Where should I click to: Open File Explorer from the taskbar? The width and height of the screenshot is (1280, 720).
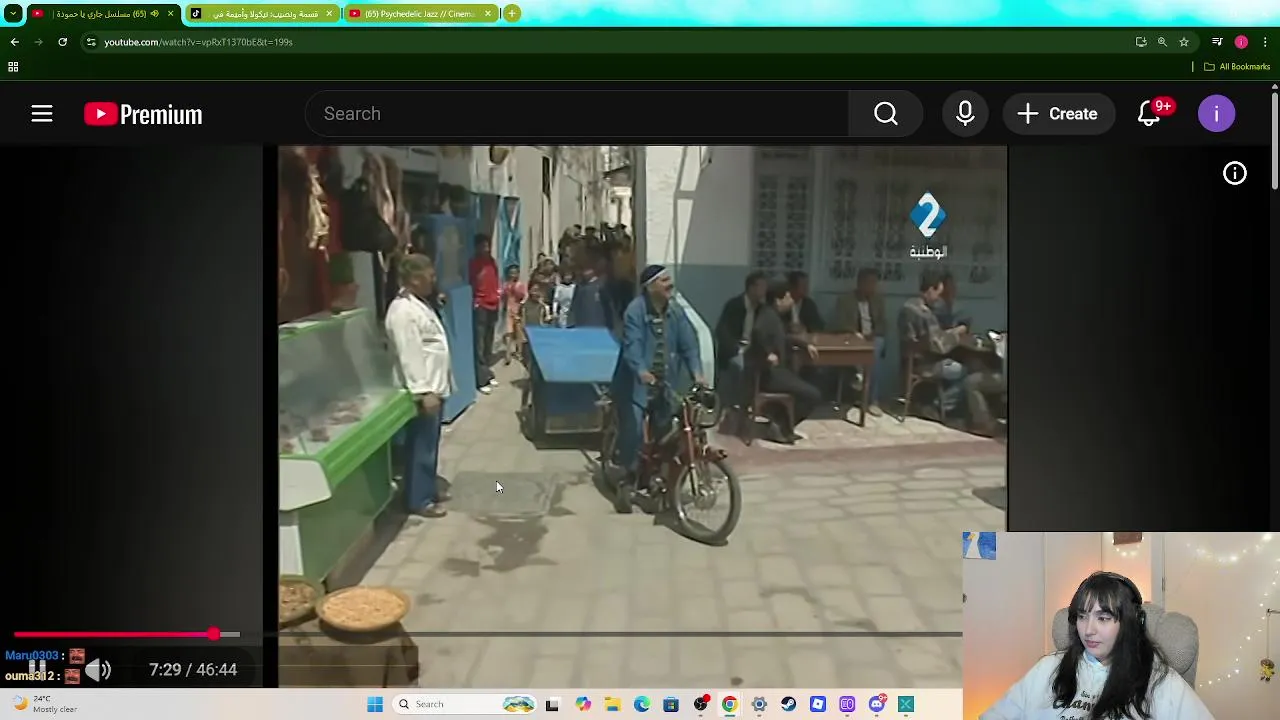pyautogui.click(x=612, y=704)
